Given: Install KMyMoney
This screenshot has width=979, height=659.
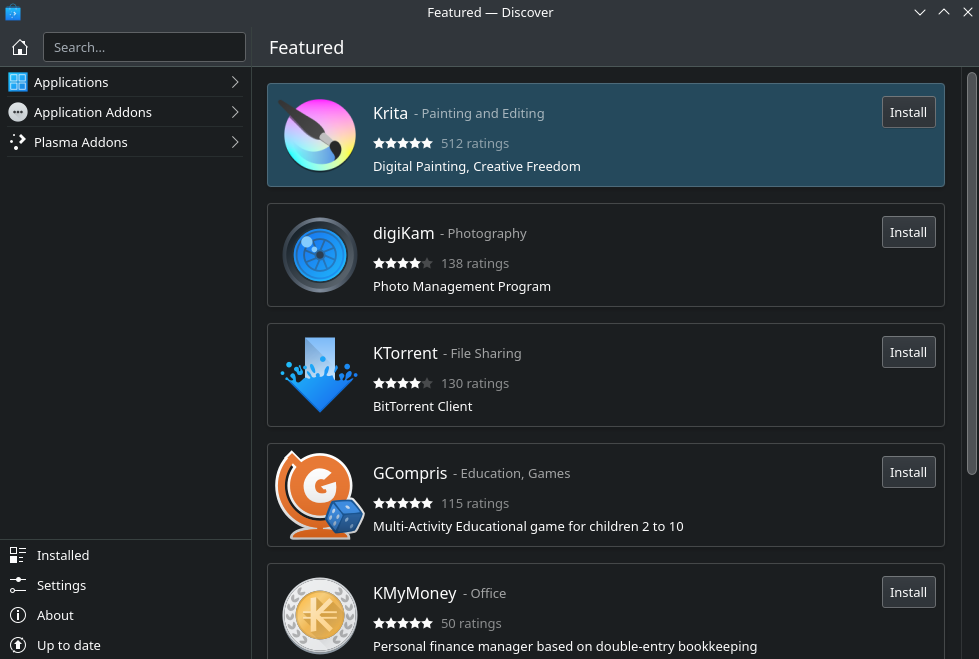Looking at the screenshot, I should pos(908,592).
